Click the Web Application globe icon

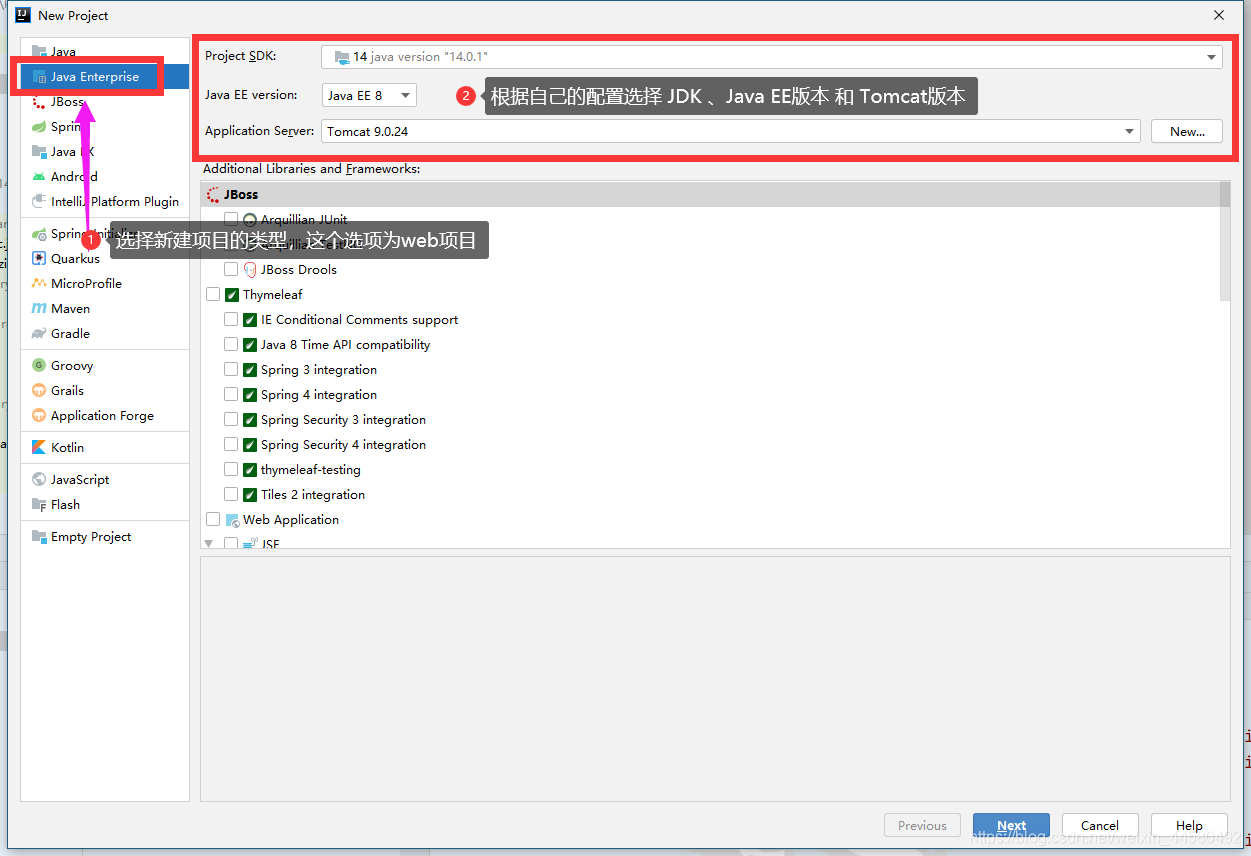coord(232,520)
